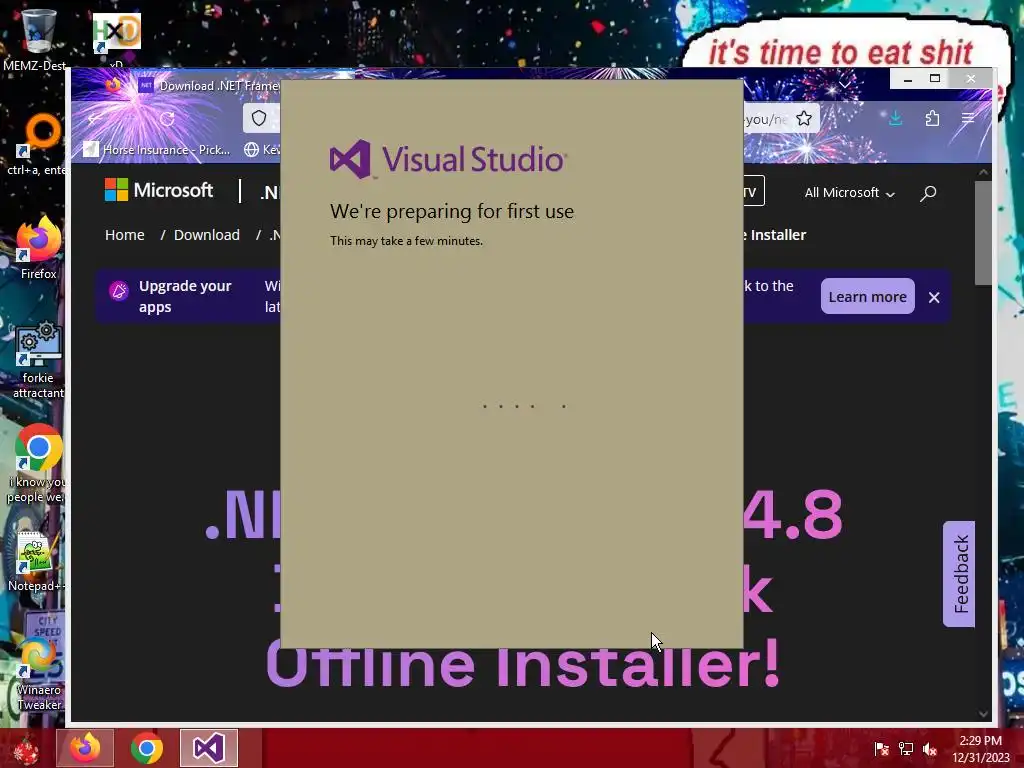Open the Notepad++ desktop shortcut
1024x768 pixels.
point(37,562)
